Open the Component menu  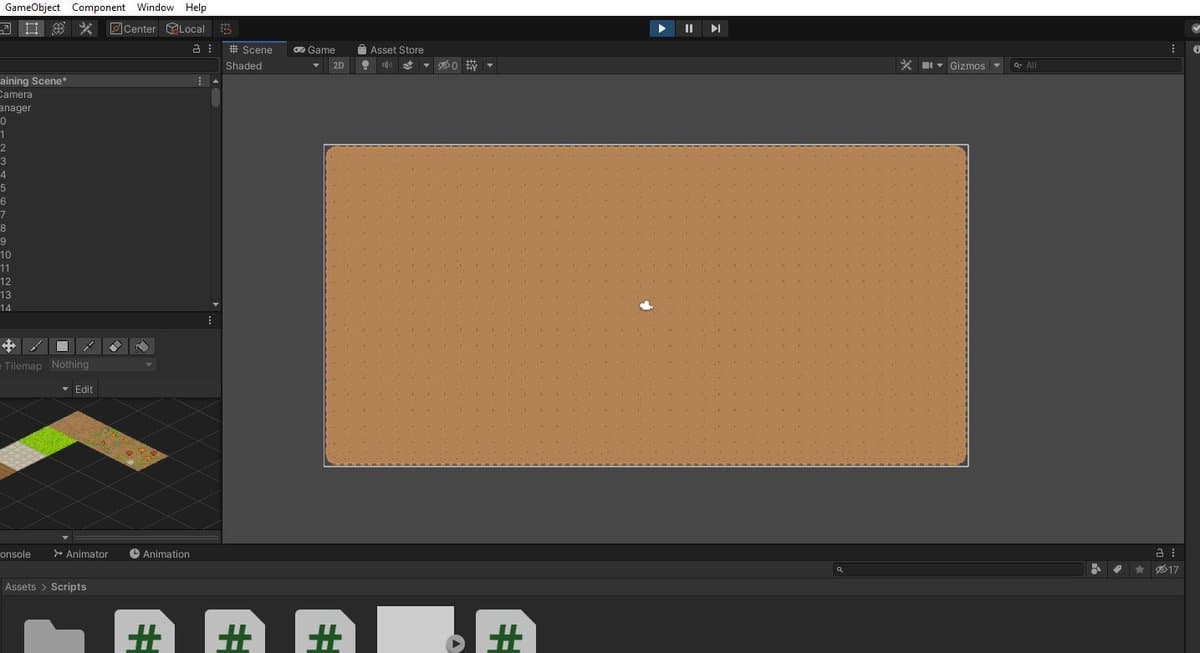(98, 7)
